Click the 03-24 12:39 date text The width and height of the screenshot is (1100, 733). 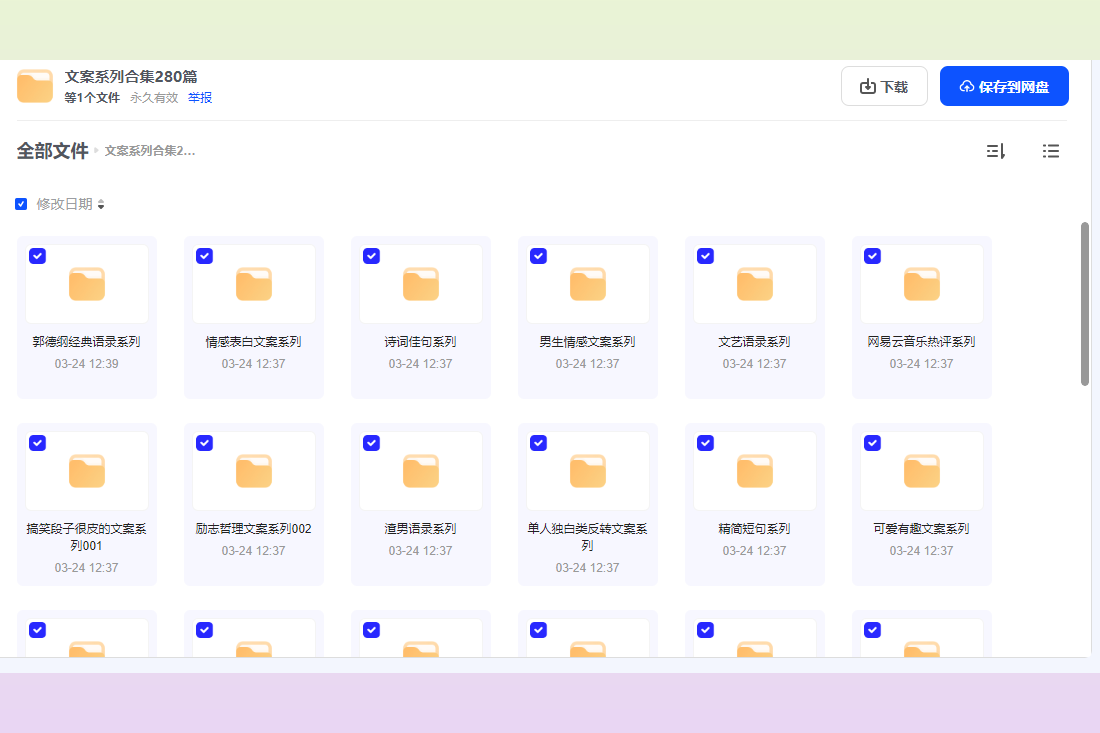[x=87, y=364]
